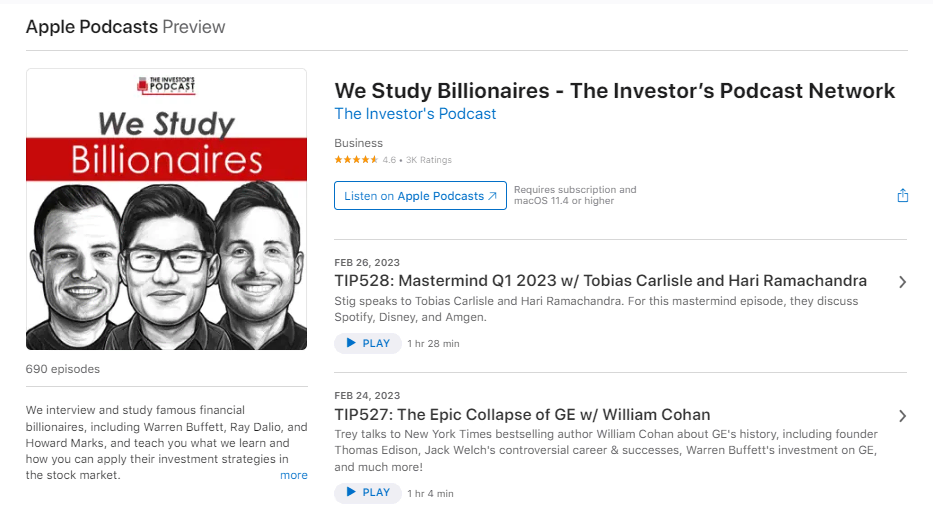Expand the podcast description with the more link
The width and height of the screenshot is (933, 520).
(x=294, y=475)
